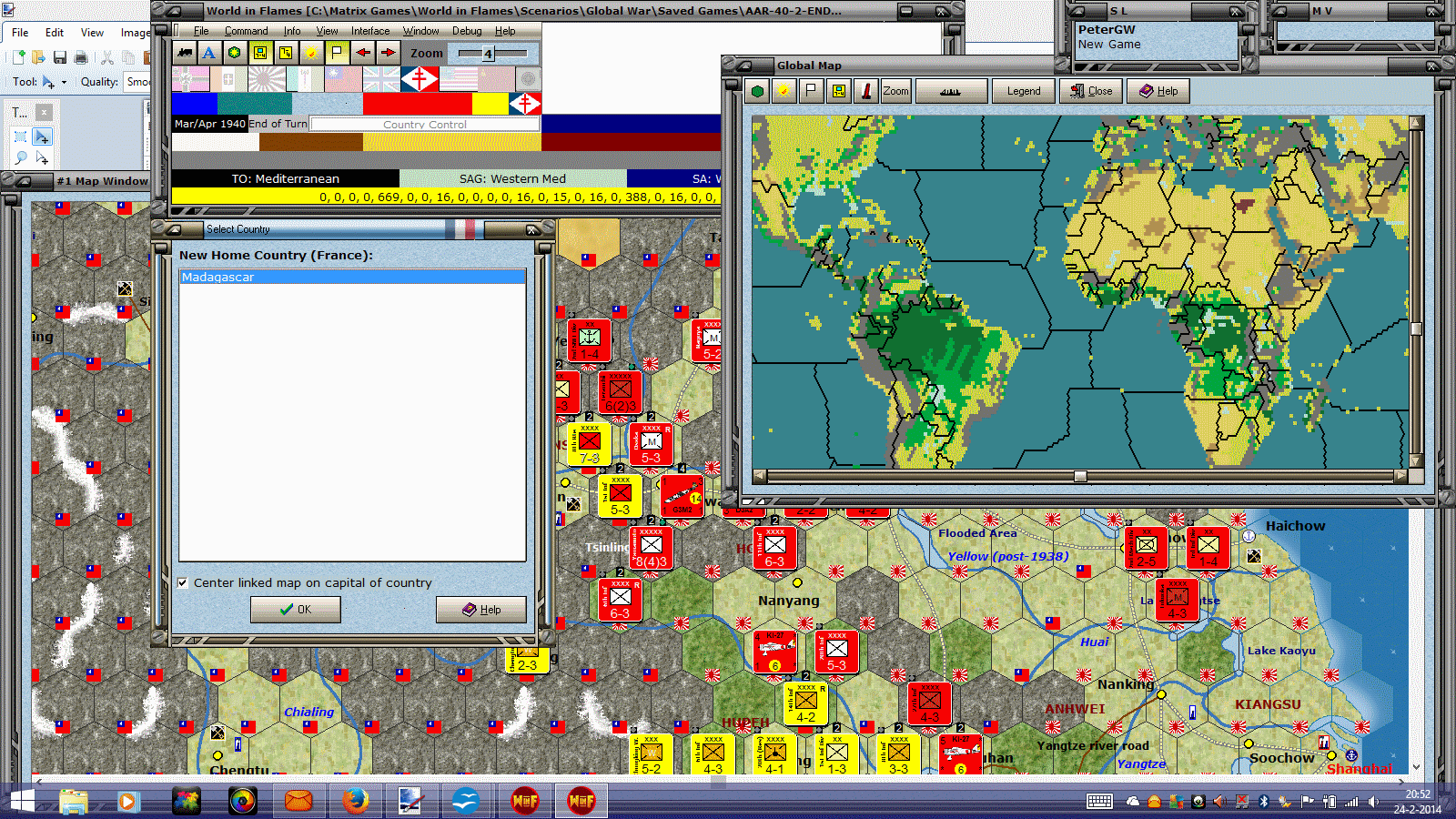This screenshot has width=1456, height=819.
Task: Click Help button in Global Map toolbar
Action: click(1158, 91)
